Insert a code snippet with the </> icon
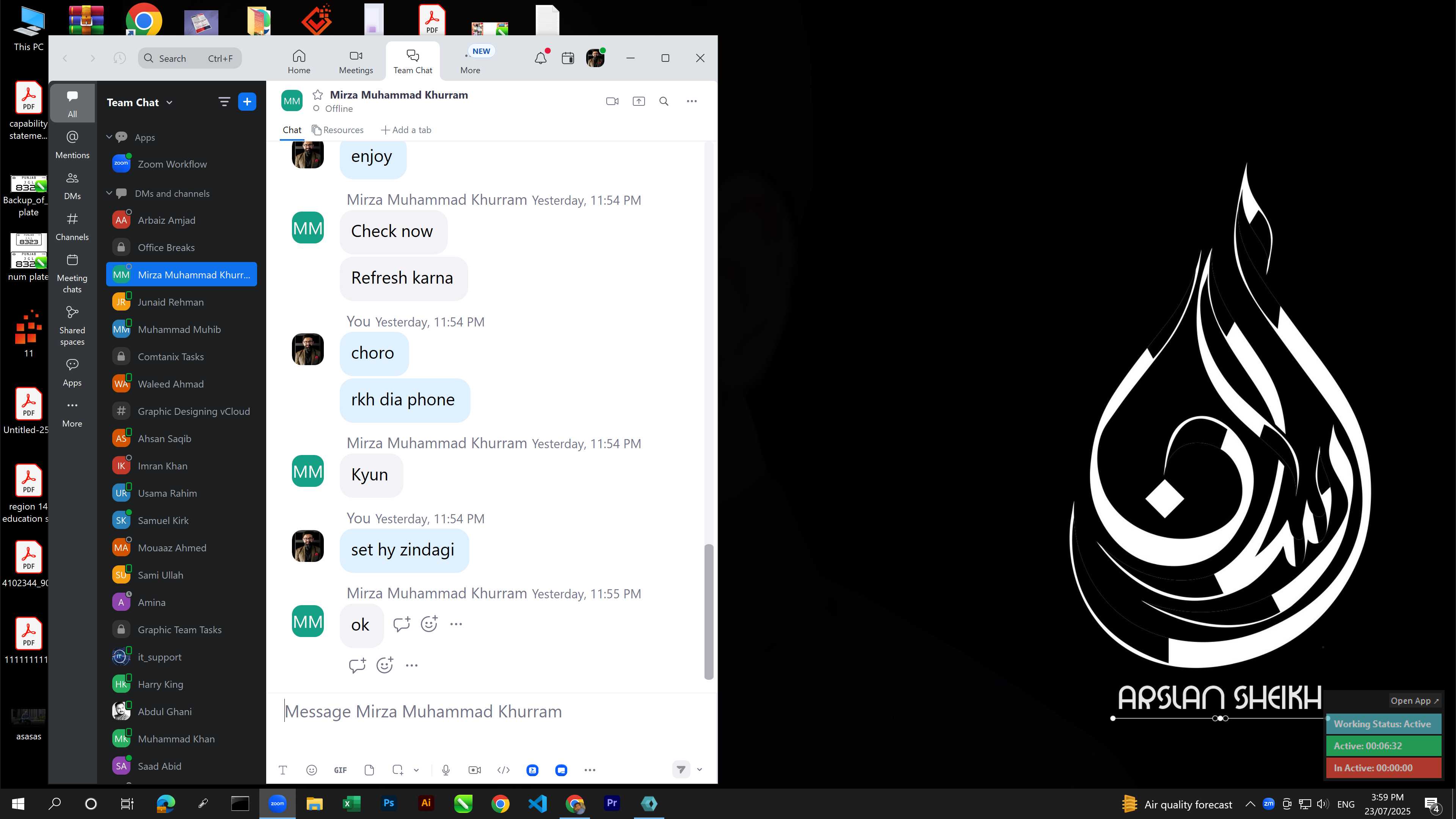This screenshot has height=819, width=1456. 503,770
